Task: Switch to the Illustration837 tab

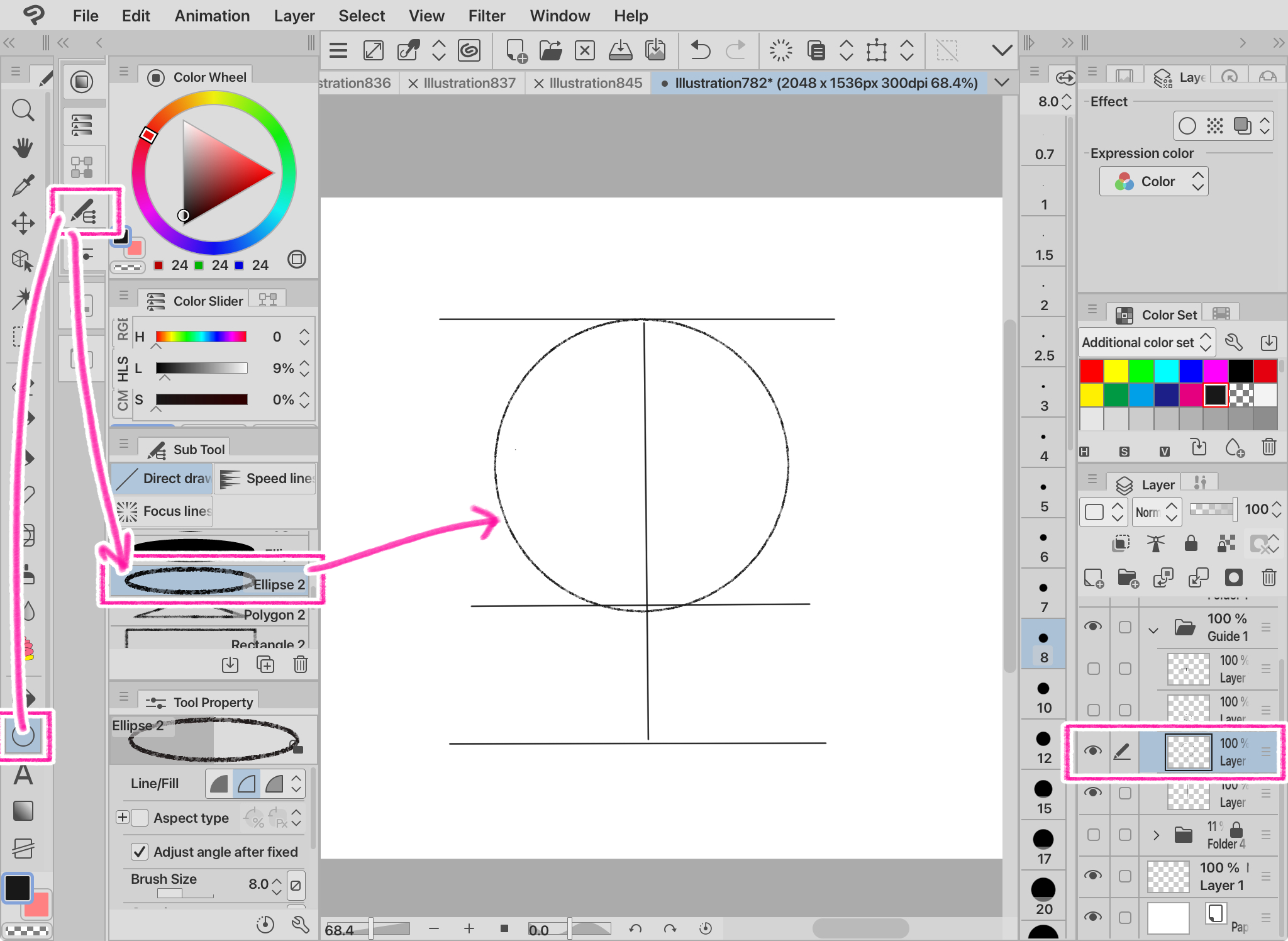Action: (x=469, y=83)
